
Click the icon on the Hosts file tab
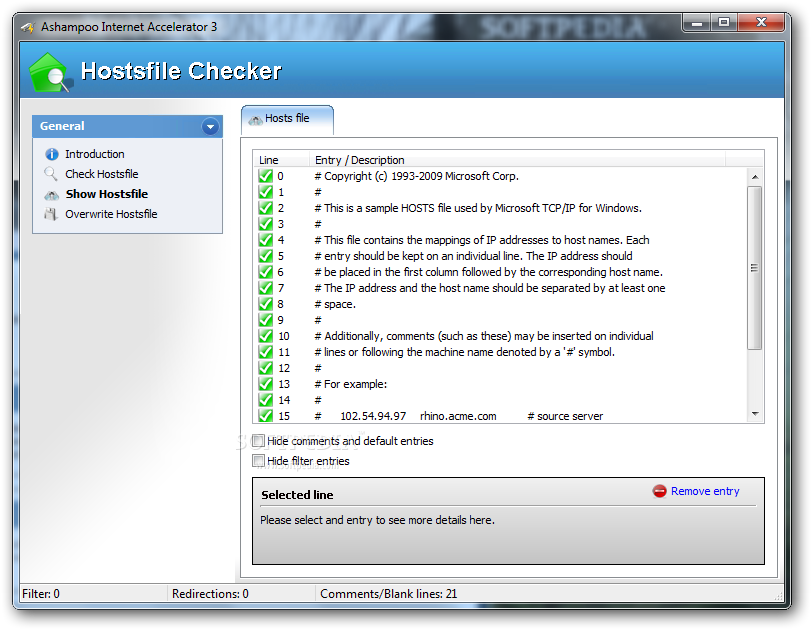[256, 120]
